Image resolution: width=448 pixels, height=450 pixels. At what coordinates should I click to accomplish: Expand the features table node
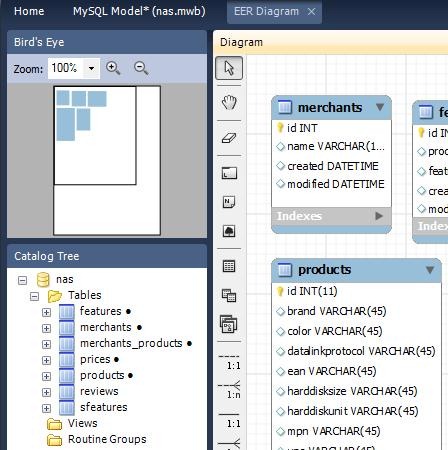point(46,312)
